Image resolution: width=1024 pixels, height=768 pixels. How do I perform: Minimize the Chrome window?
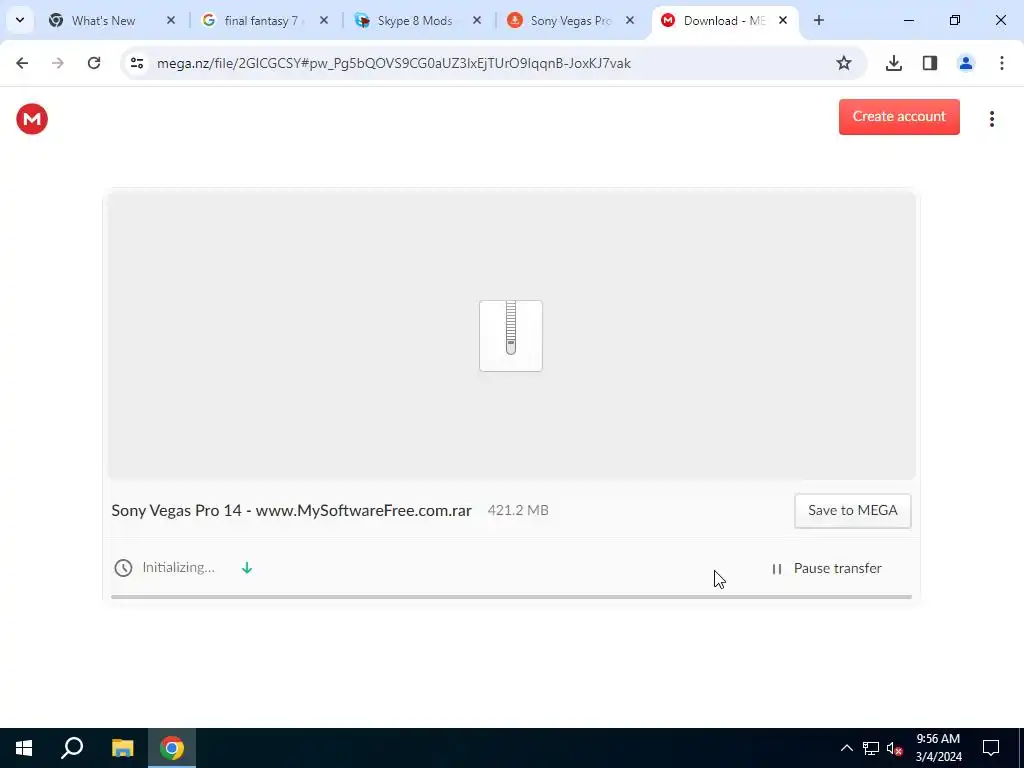pos(908,20)
